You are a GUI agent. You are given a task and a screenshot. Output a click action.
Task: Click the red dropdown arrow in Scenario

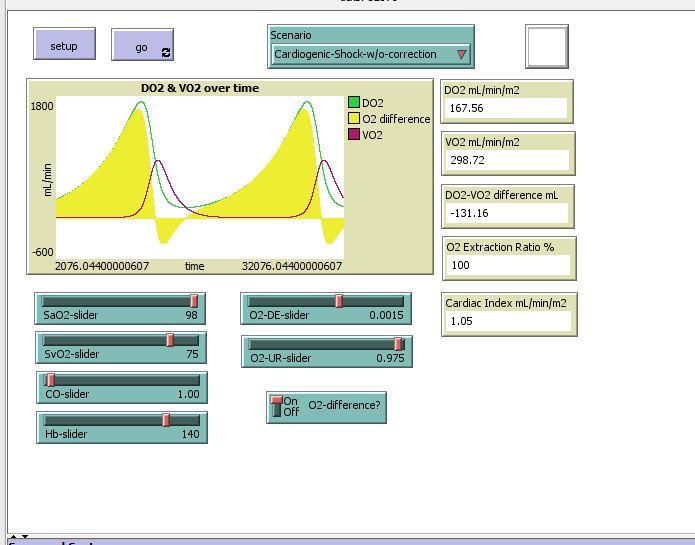pyautogui.click(x=461, y=54)
